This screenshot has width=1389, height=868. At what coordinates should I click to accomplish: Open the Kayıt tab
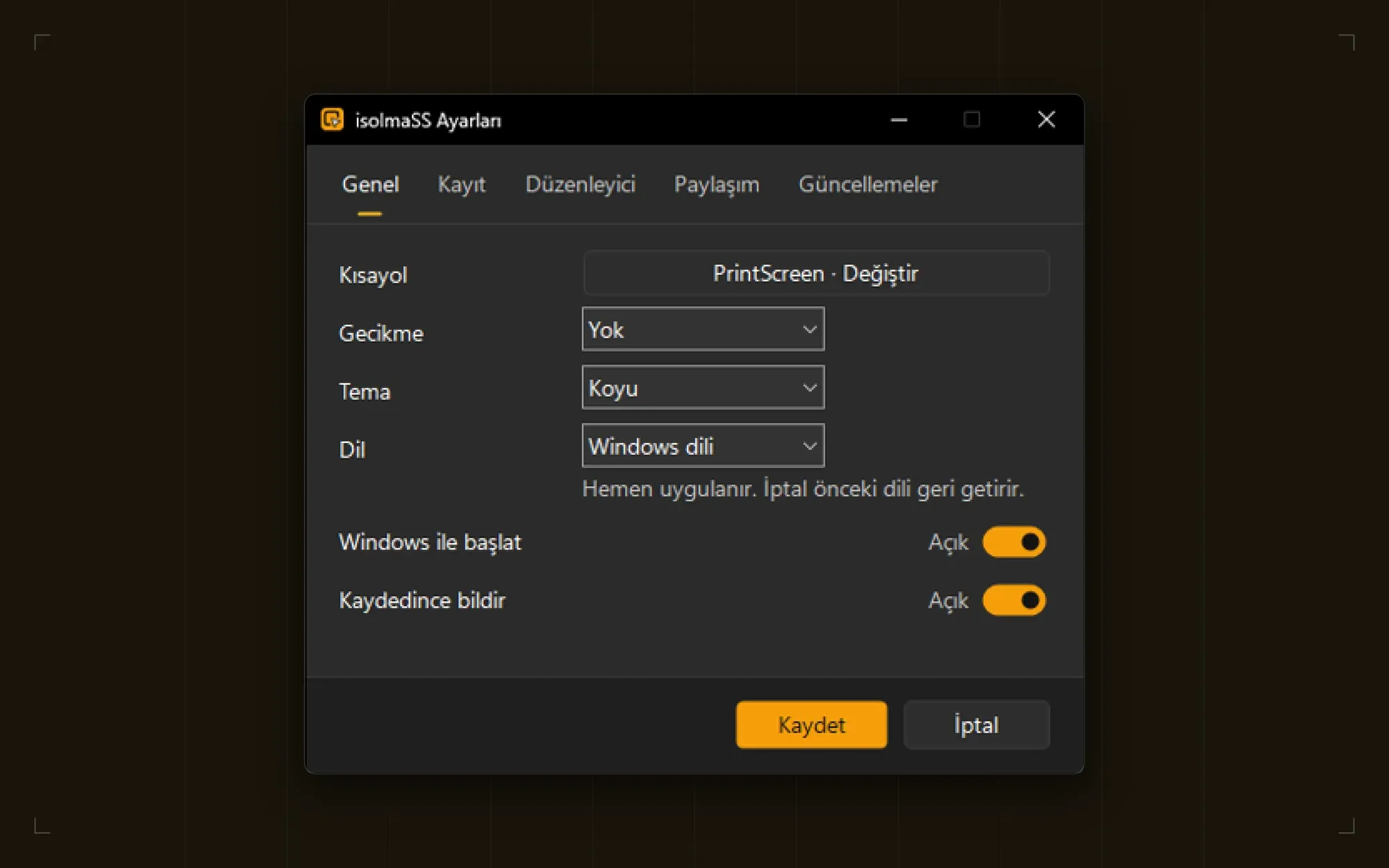pyautogui.click(x=461, y=185)
